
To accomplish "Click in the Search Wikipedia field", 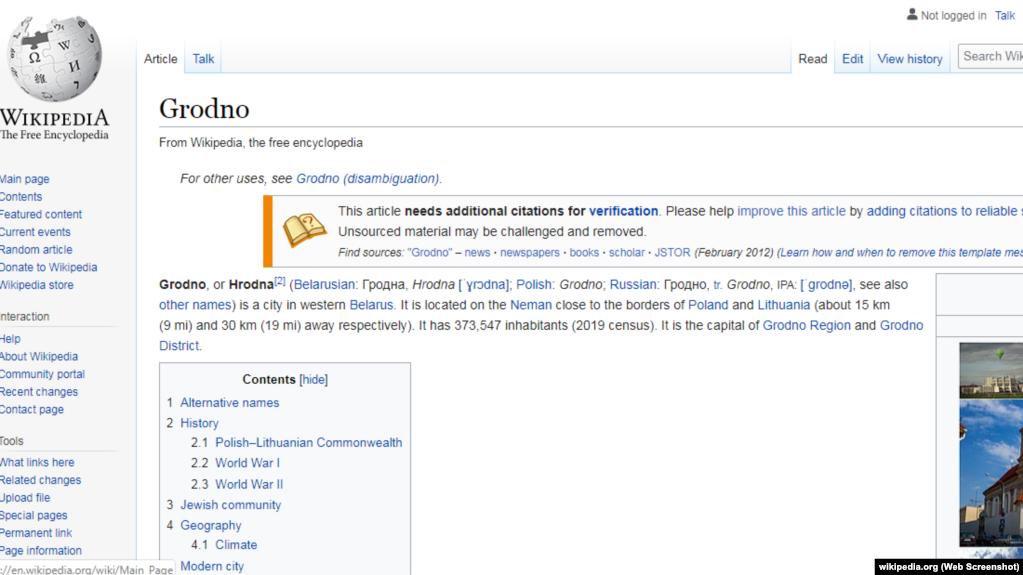I will 990,57.
